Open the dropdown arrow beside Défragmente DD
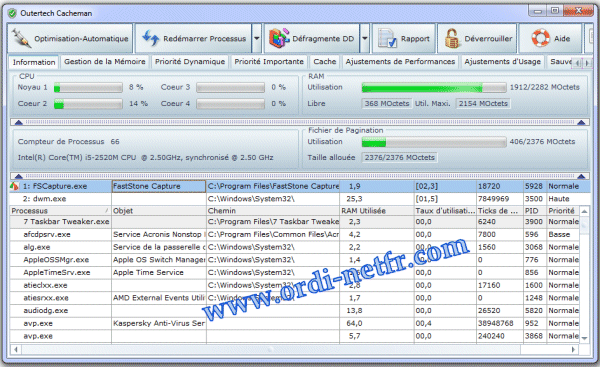The width and height of the screenshot is (600, 367). [365, 38]
